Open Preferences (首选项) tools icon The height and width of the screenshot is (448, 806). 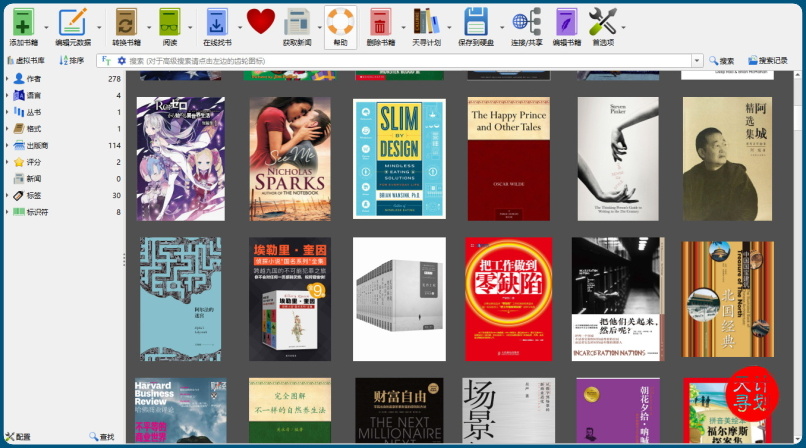pos(602,22)
